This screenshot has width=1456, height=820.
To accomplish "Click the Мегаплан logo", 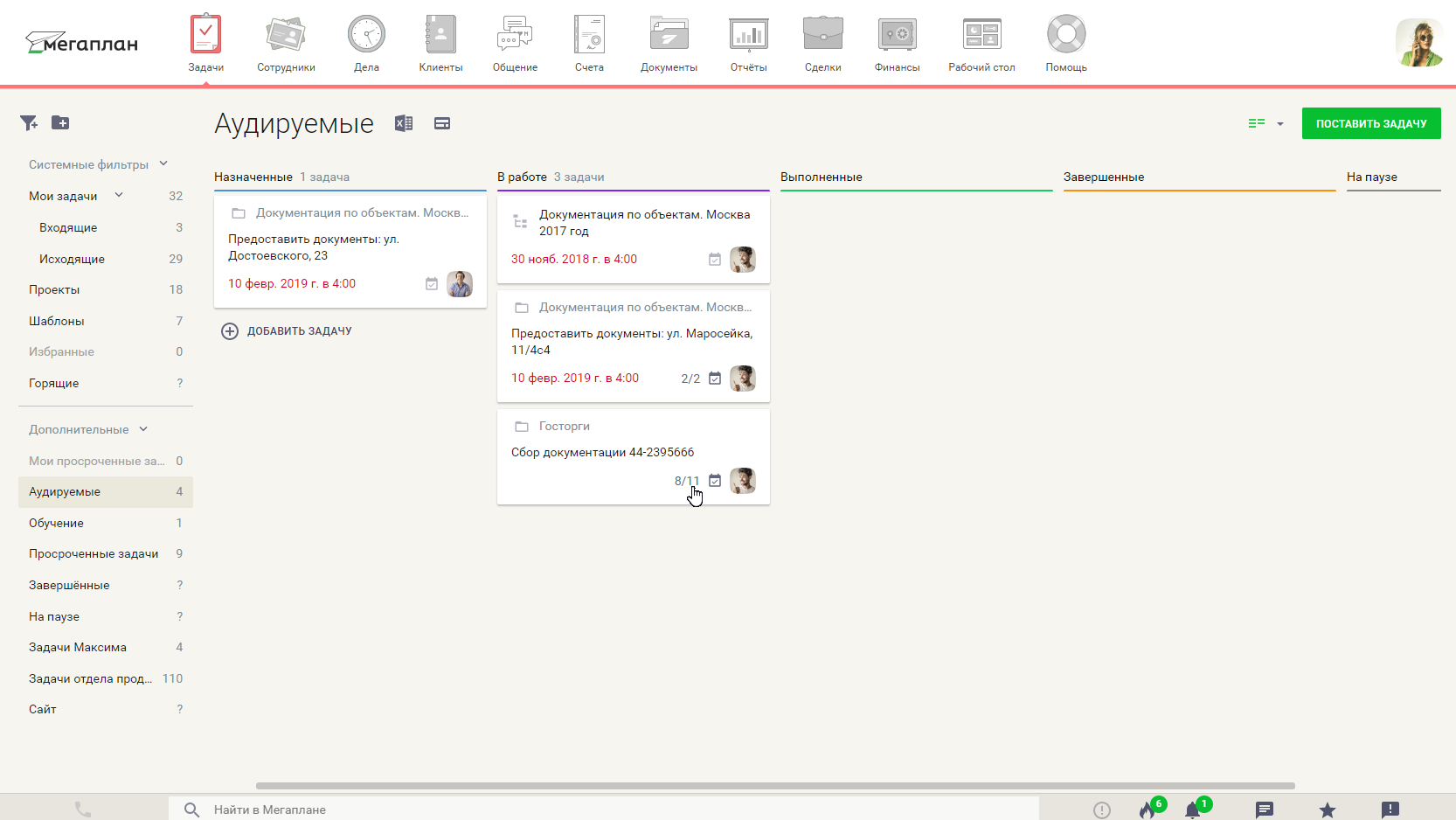I will pyautogui.click(x=82, y=42).
